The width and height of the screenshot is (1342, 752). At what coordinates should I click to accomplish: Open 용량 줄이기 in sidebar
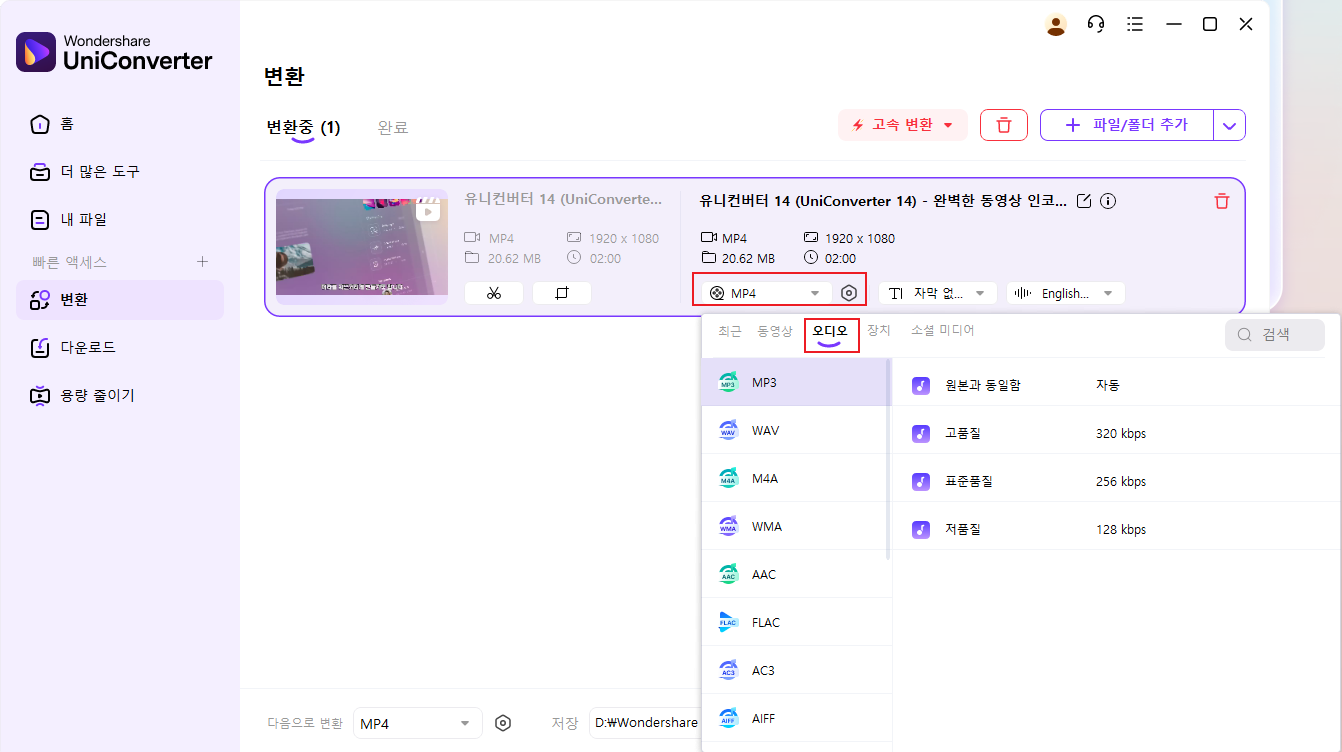click(120, 395)
